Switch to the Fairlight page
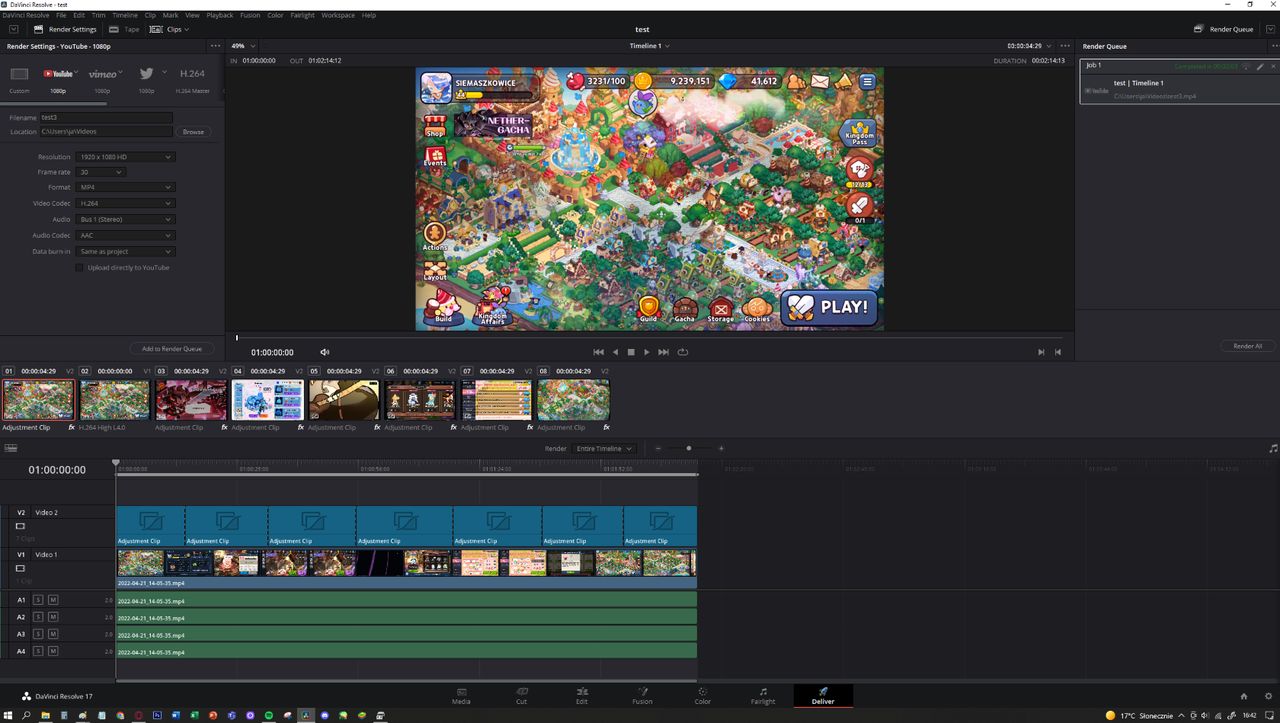Viewport: 1280px width, 723px height. pos(763,695)
